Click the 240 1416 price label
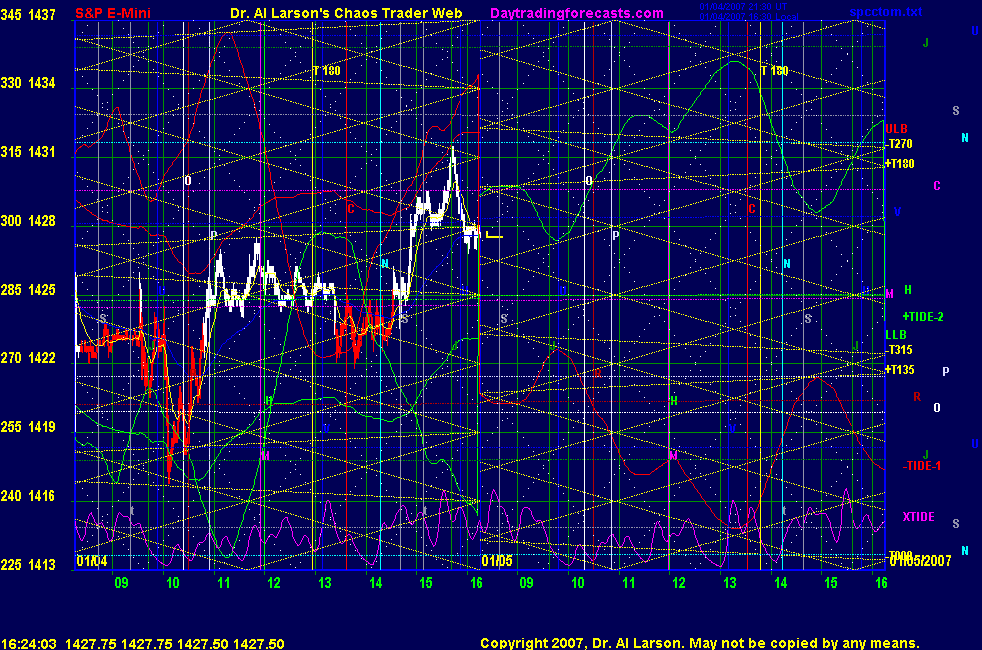Image resolution: width=982 pixels, height=650 pixels. (28, 496)
